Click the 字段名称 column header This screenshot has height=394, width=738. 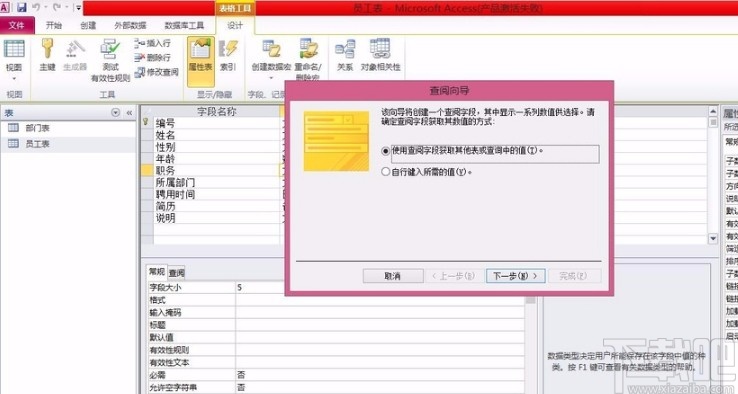click(x=217, y=112)
